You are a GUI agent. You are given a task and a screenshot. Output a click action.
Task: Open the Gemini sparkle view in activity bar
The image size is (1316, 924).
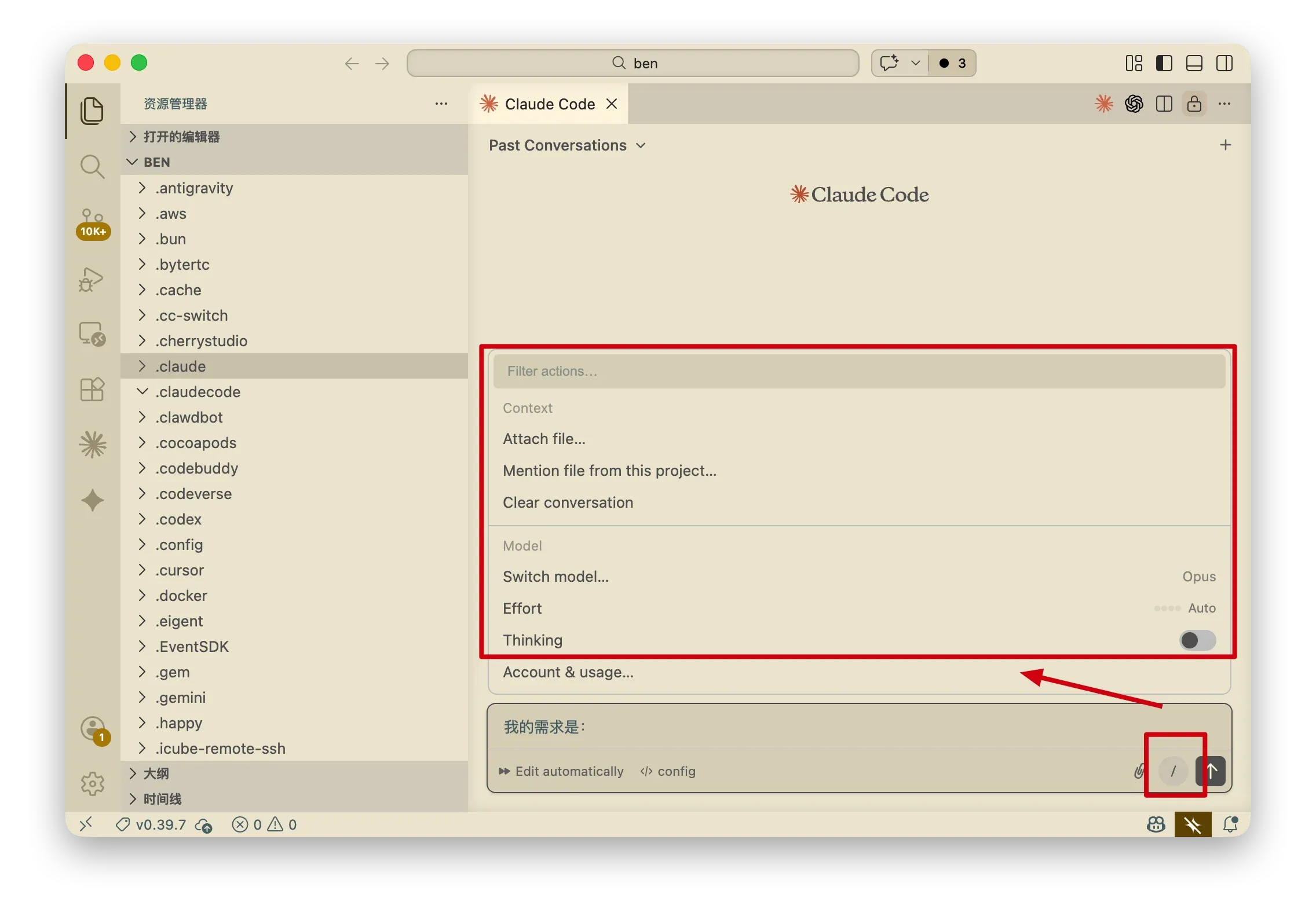point(93,500)
